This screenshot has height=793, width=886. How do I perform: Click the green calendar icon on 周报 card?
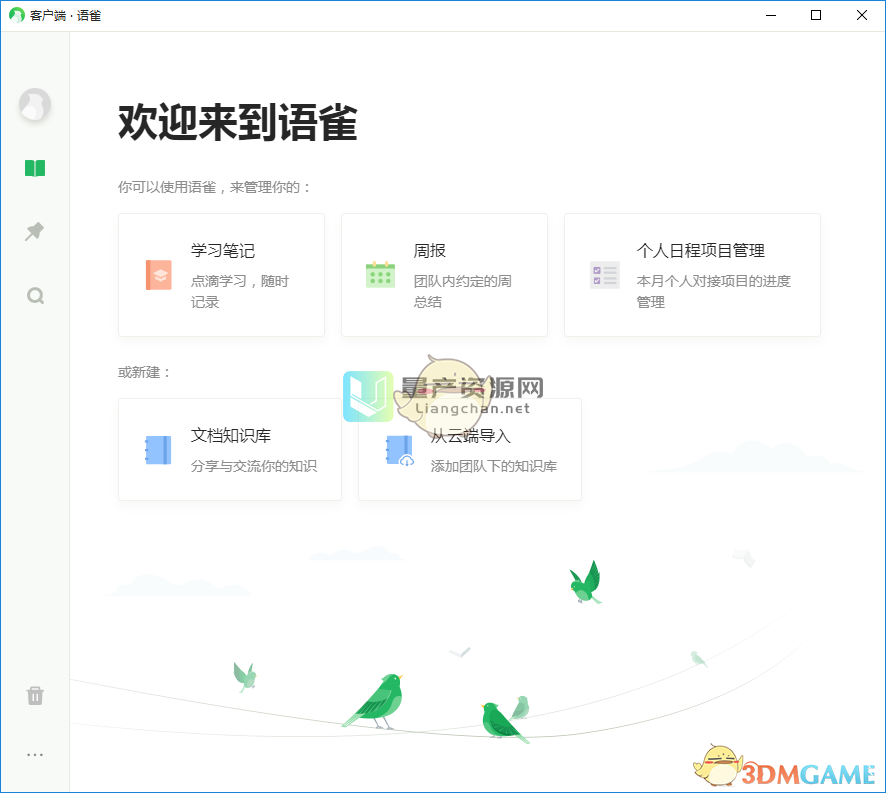[x=381, y=274]
